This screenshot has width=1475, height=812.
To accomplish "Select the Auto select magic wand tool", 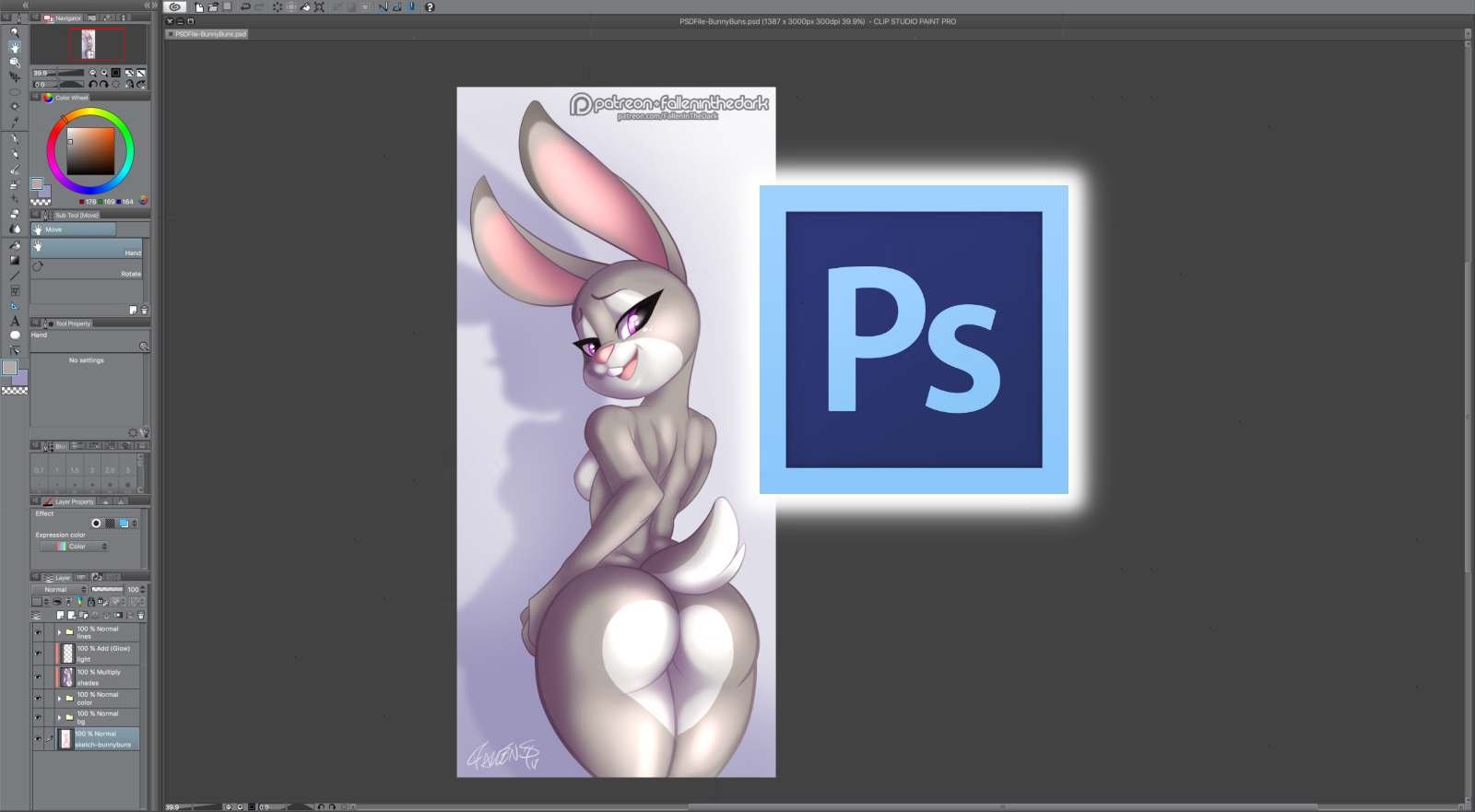I will coord(15,107).
